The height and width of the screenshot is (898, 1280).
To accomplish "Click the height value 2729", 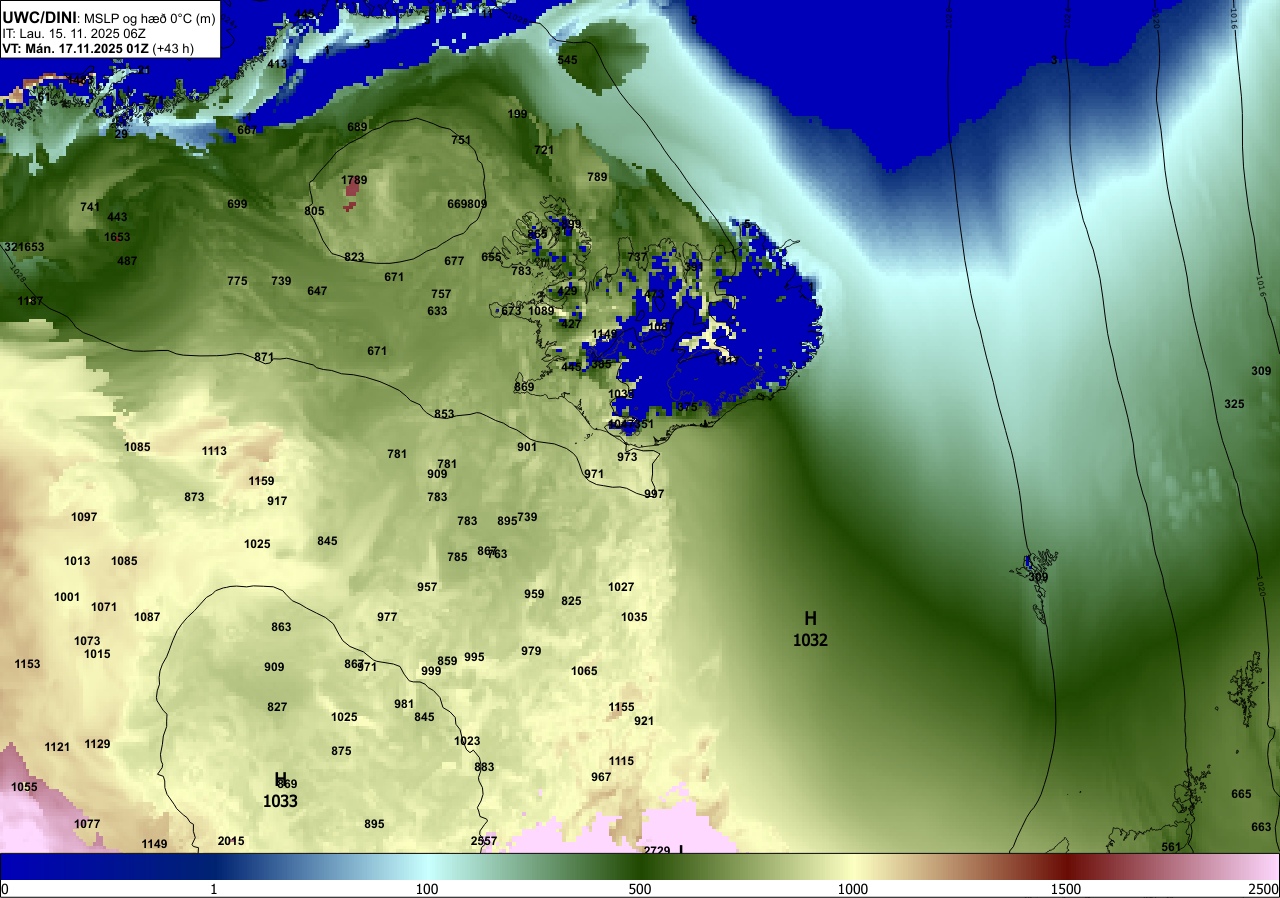I will [657, 850].
